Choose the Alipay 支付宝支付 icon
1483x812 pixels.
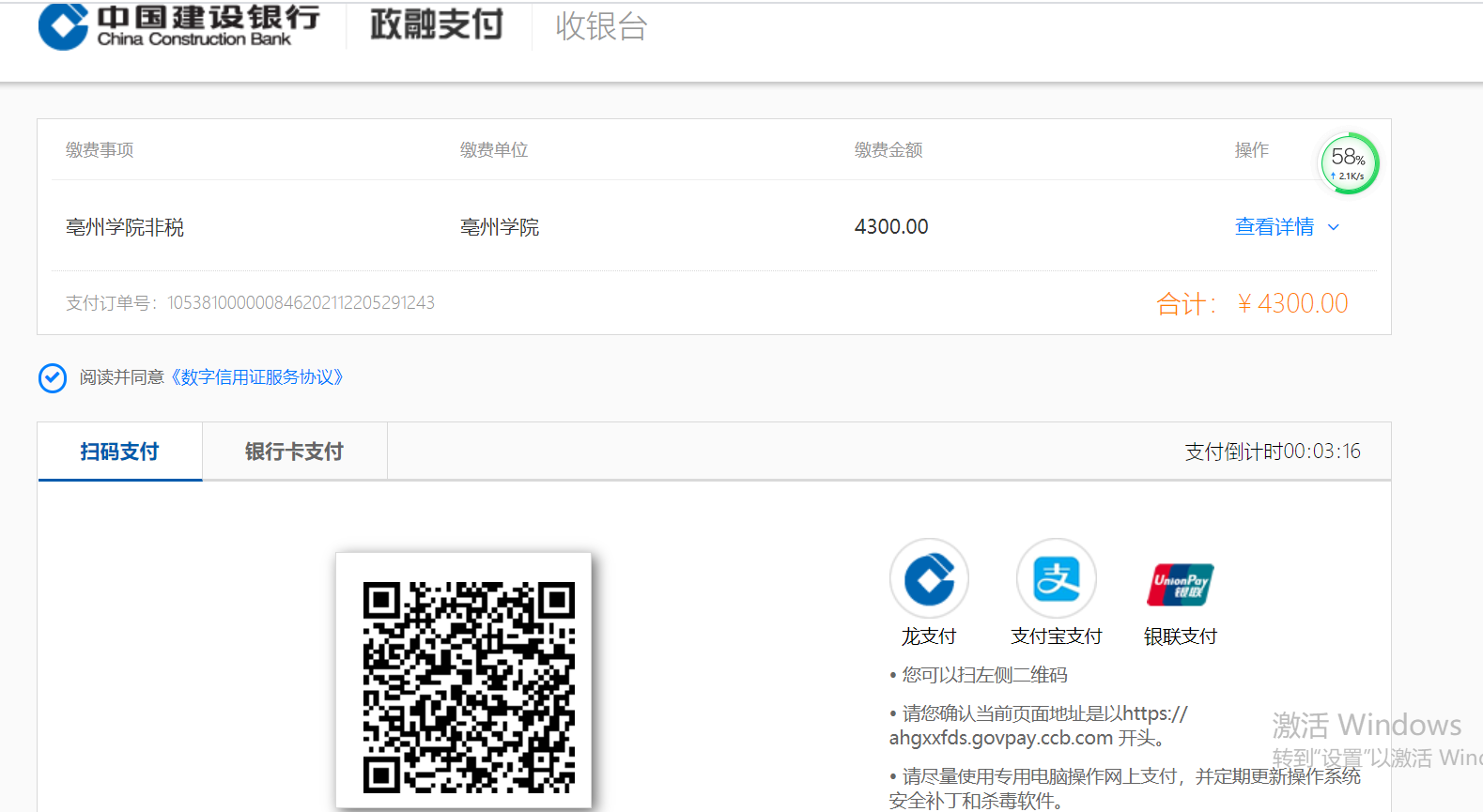coord(1057,579)
